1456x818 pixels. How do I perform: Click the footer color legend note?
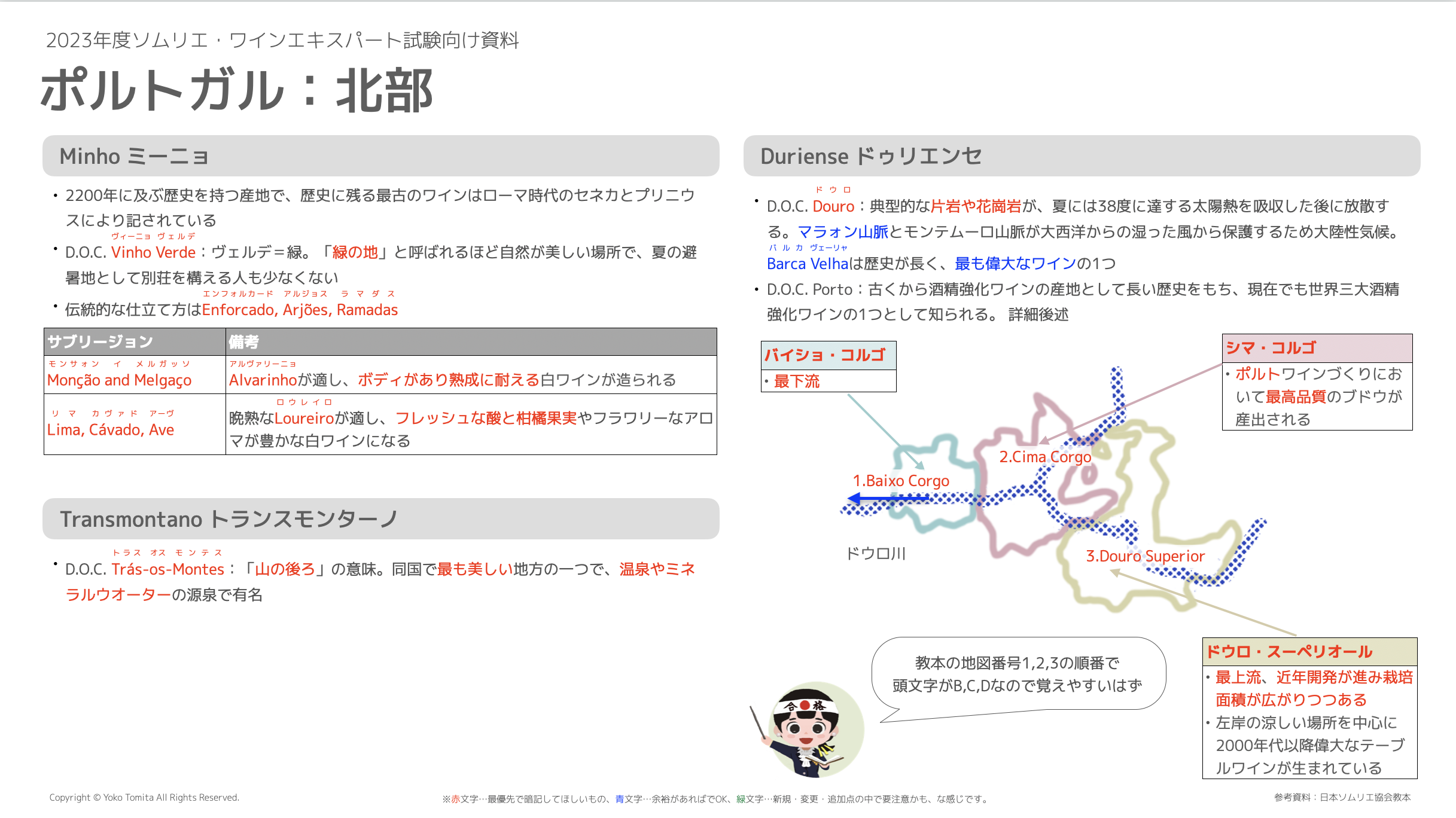[715, 799]
